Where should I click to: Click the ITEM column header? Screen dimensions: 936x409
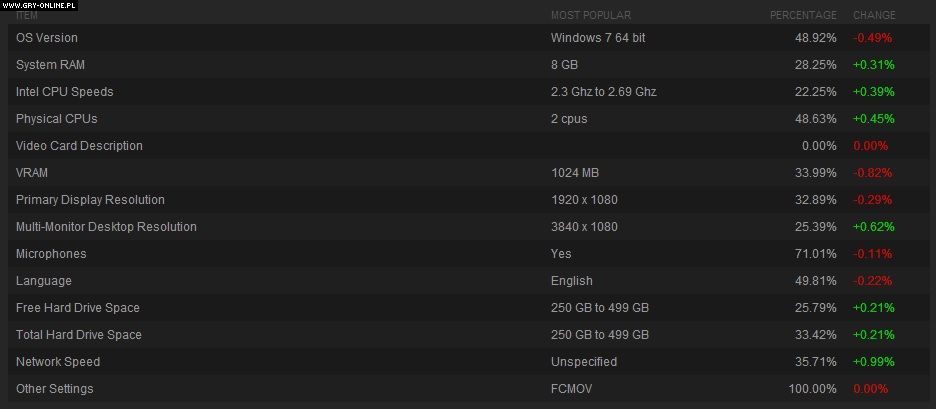click(x=27, y=16)
